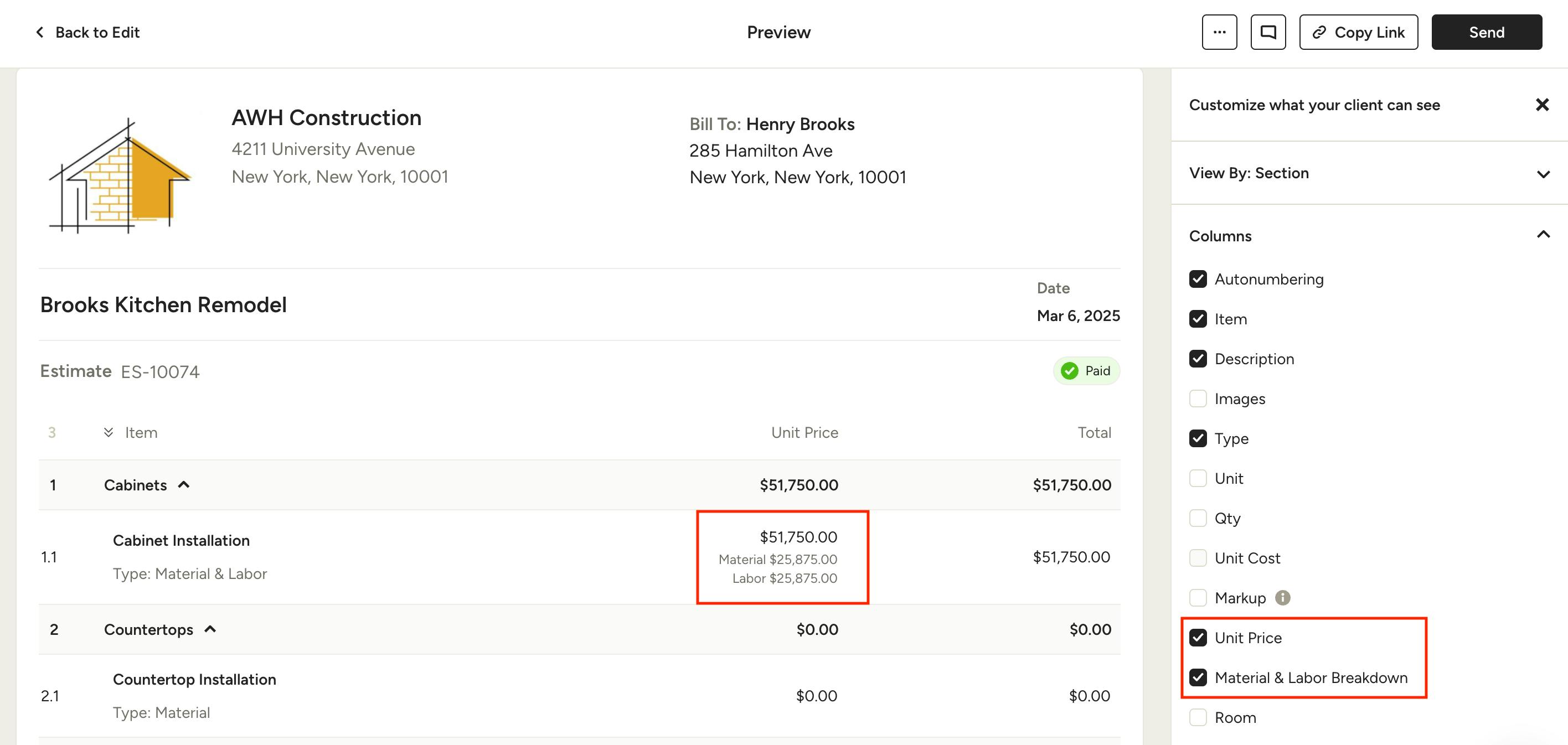Send the estimate with Send button
1568x745 pixels.
(1487, 32)
